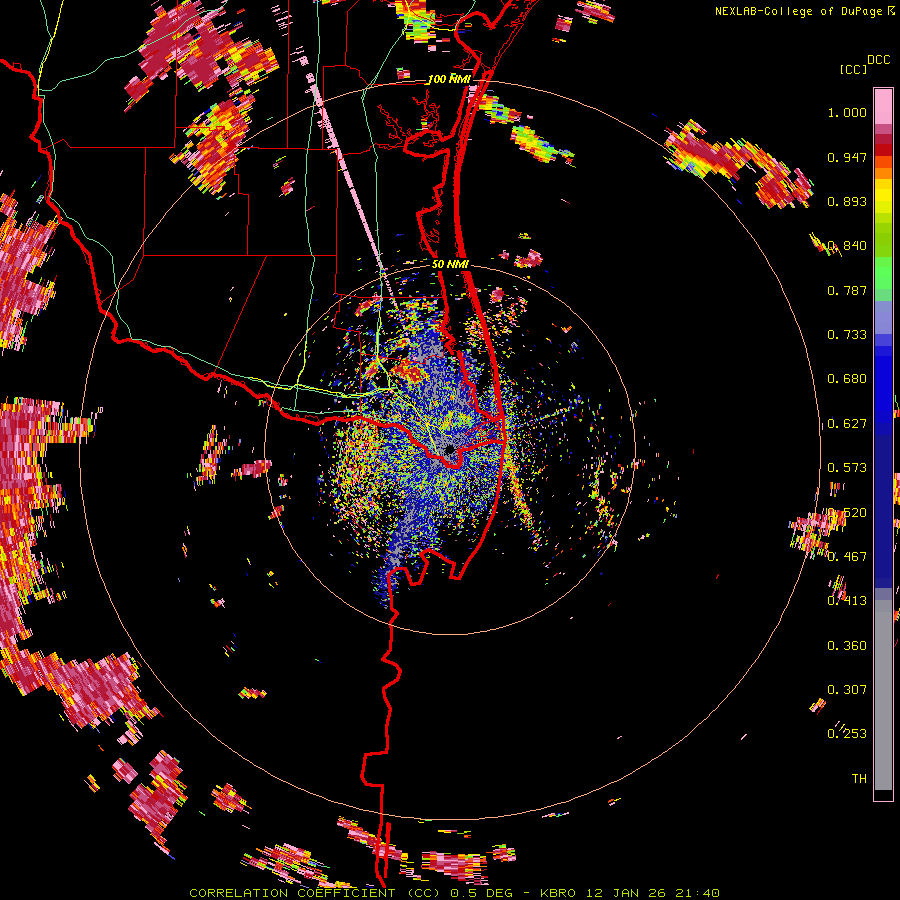This screenshot has height=900, width=900.
Task: Pick the bright green band of the color bar
Action: tap(883, 272)
